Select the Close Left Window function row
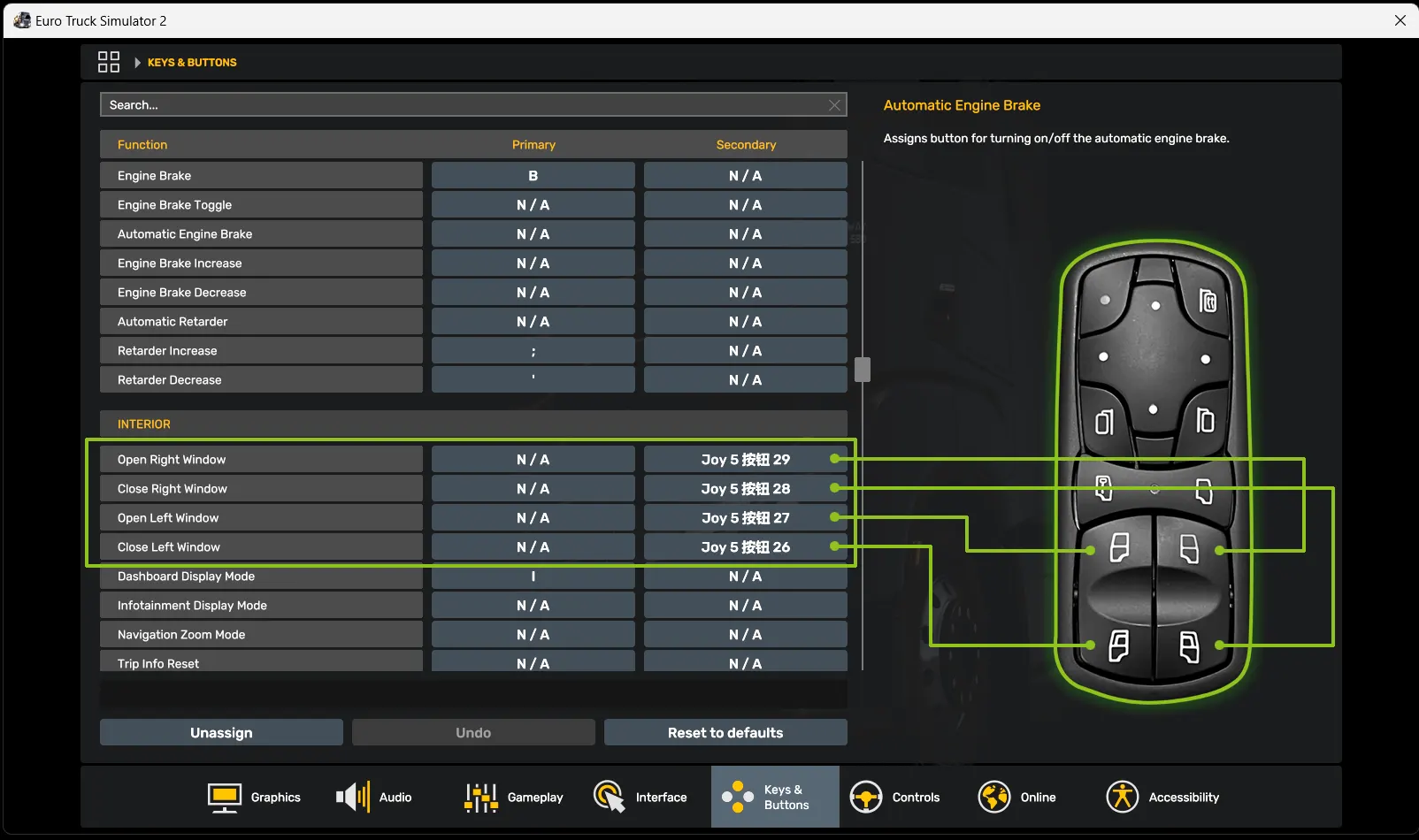This screenshot has width=1419, height=840. click(x=261, y=546)
